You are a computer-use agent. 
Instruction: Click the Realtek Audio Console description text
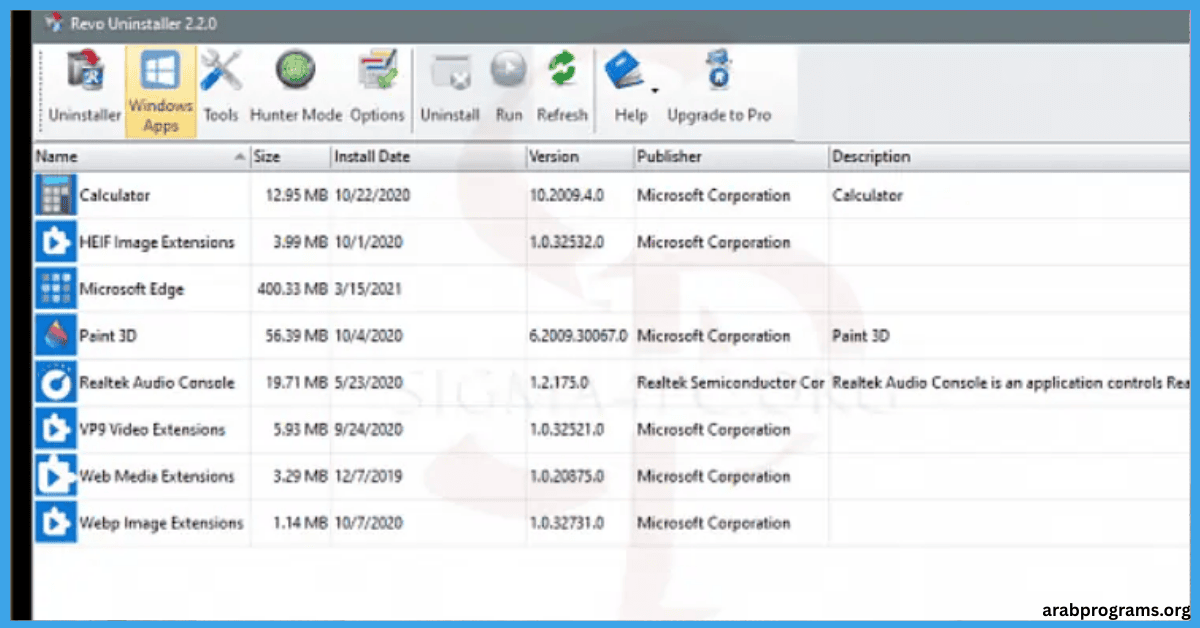click(1012, 383)
